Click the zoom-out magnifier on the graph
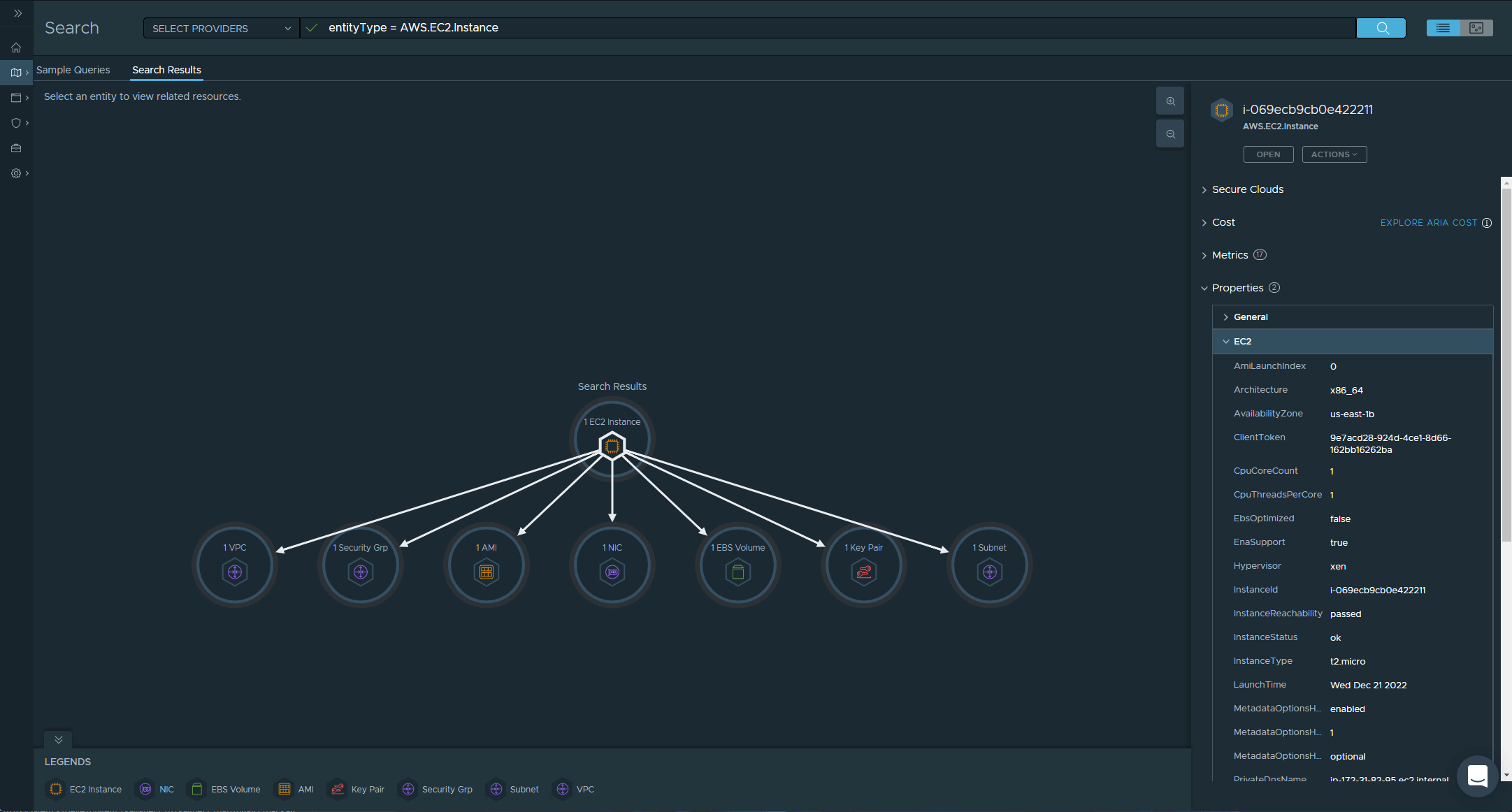Image resolution: width=1512 pixels, height=812 pixels. point(1169,133)
